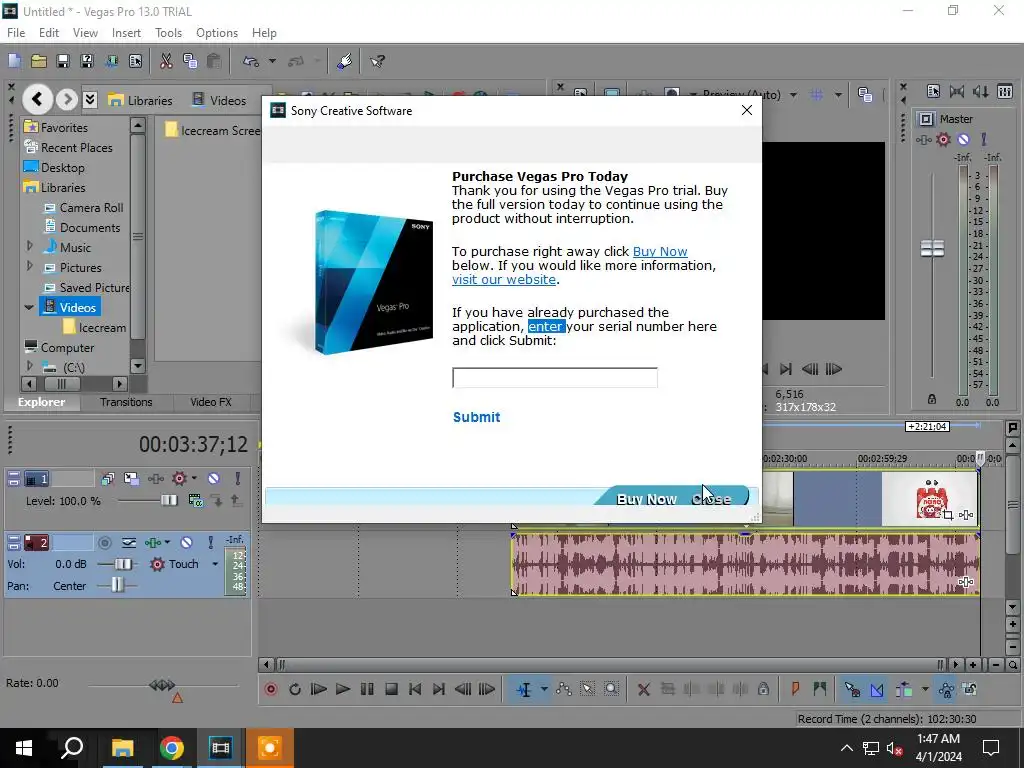
Task: Click the Lock event padlock icon
Action: coord(763,689)
